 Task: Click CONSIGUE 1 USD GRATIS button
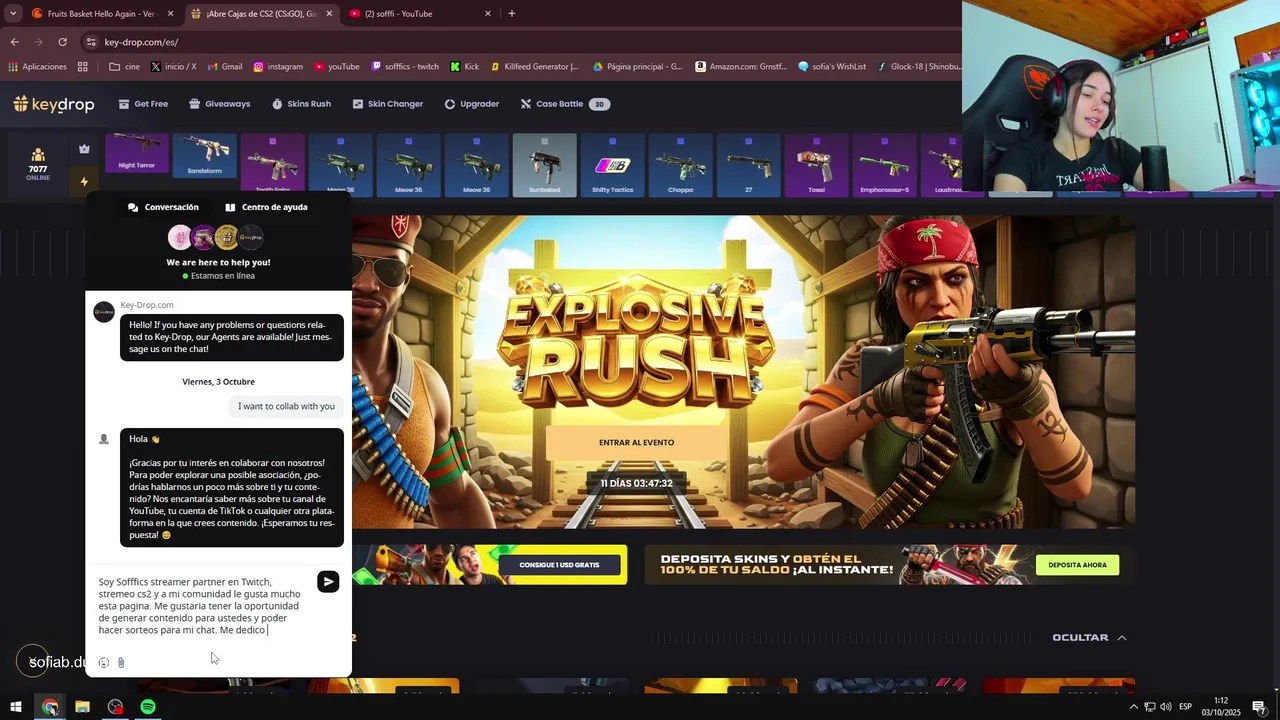point(559,565)
